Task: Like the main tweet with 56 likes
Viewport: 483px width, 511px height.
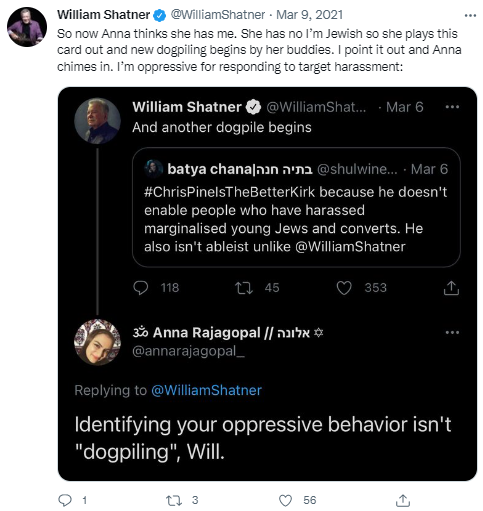Action: [x=285, y=500]
